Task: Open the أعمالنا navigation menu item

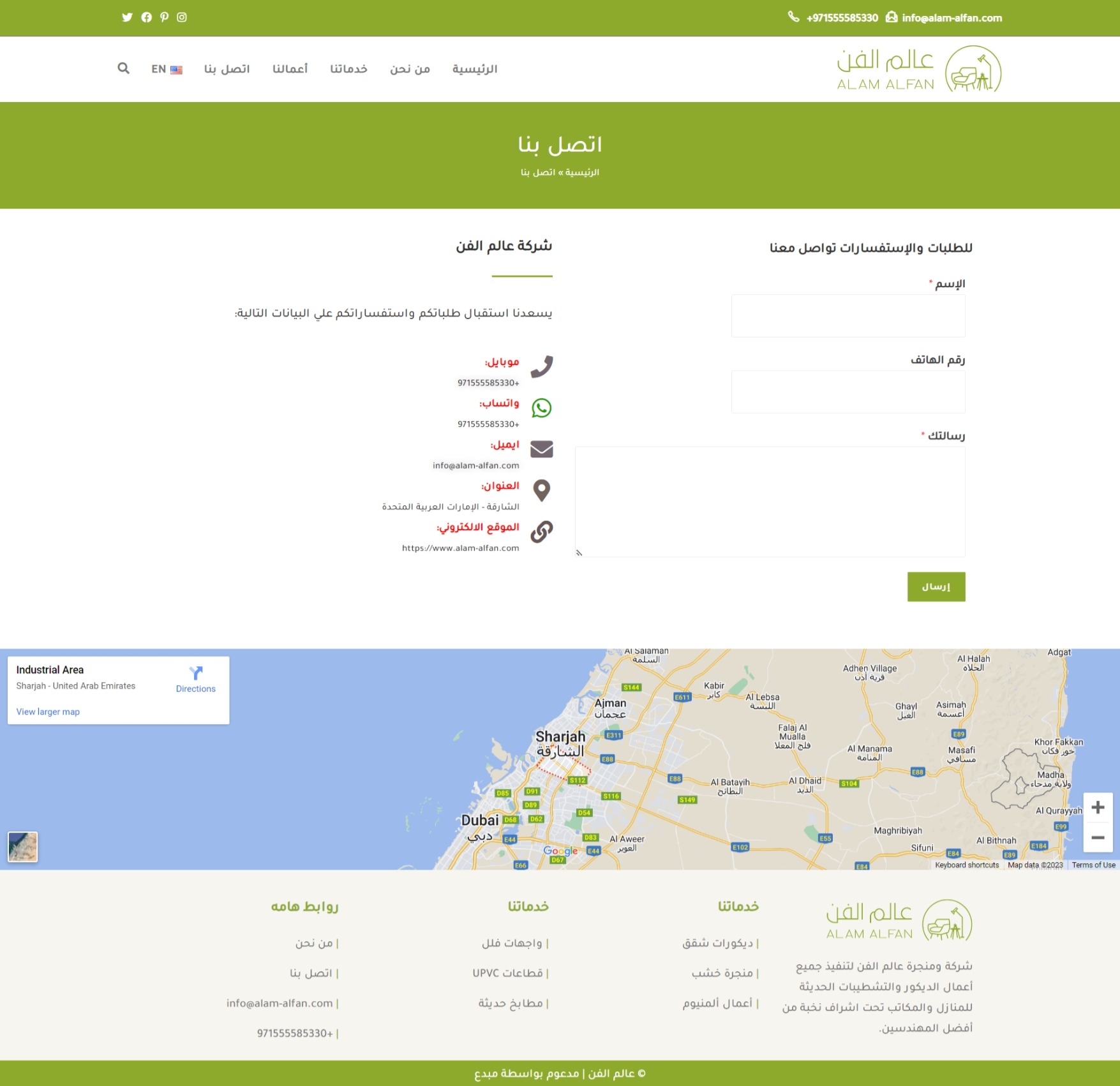Action: coord(290,69)
